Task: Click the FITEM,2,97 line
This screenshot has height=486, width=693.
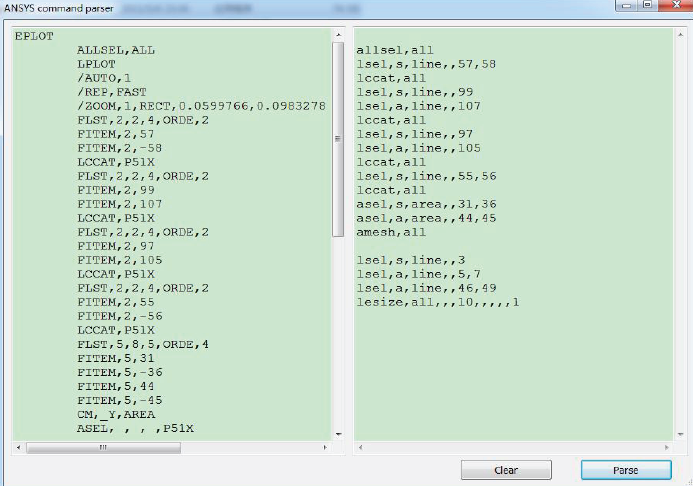Action: [116, 246]
